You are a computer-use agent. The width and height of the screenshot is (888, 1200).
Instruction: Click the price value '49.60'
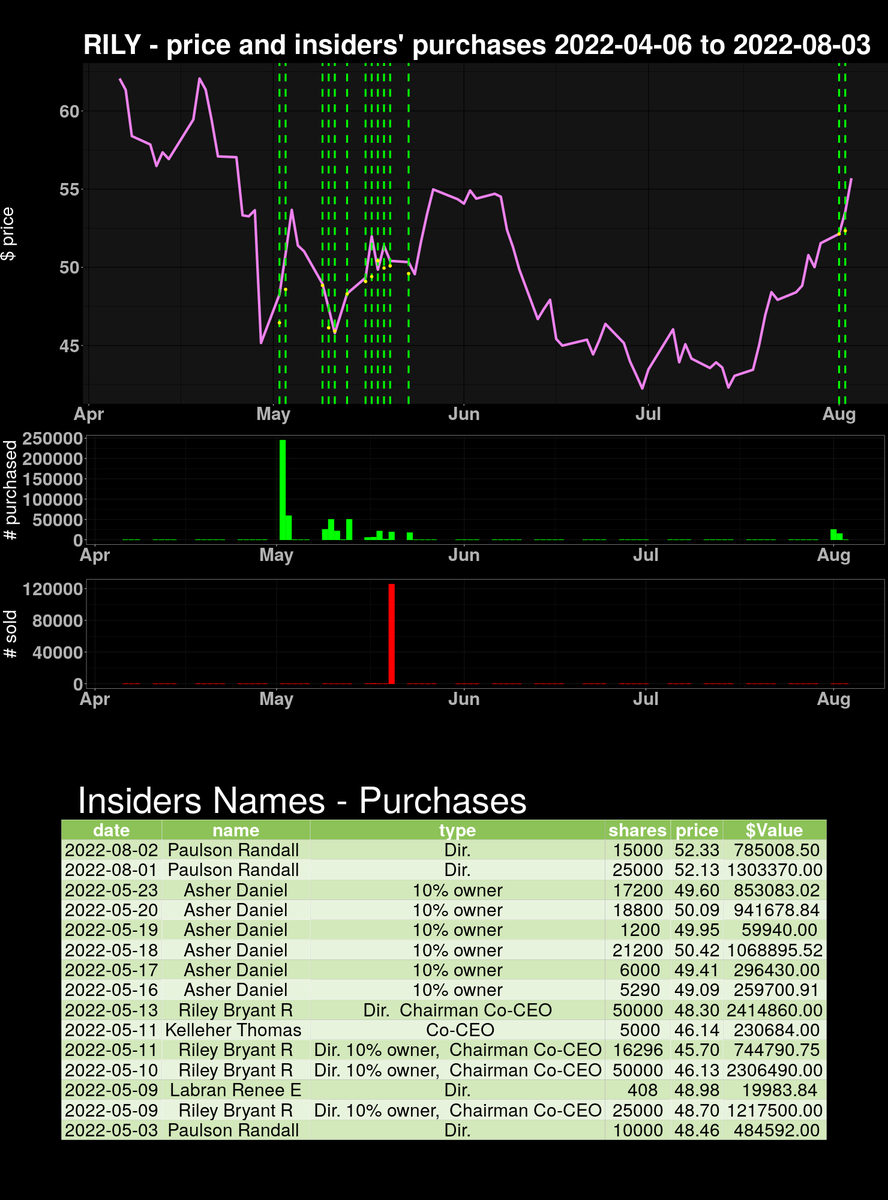[x=697, y=890]
